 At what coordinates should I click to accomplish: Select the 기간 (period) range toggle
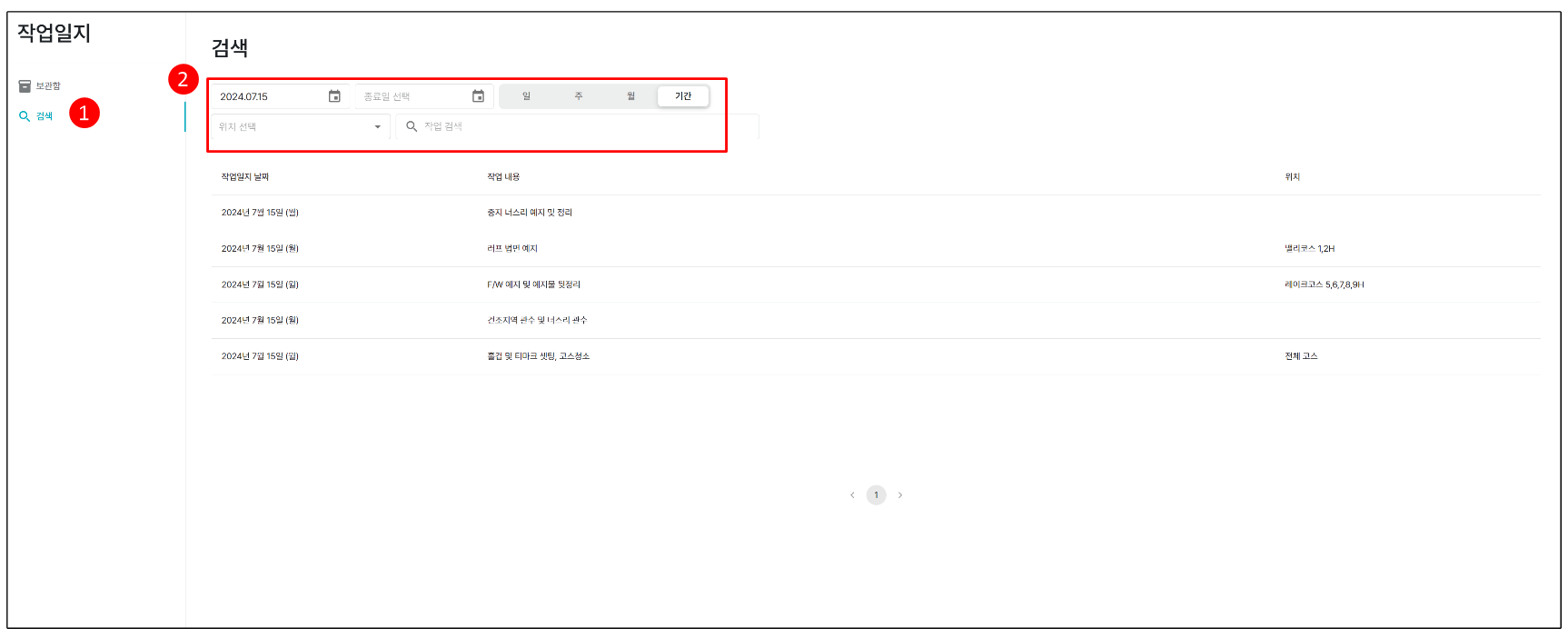tap(683, 96)
